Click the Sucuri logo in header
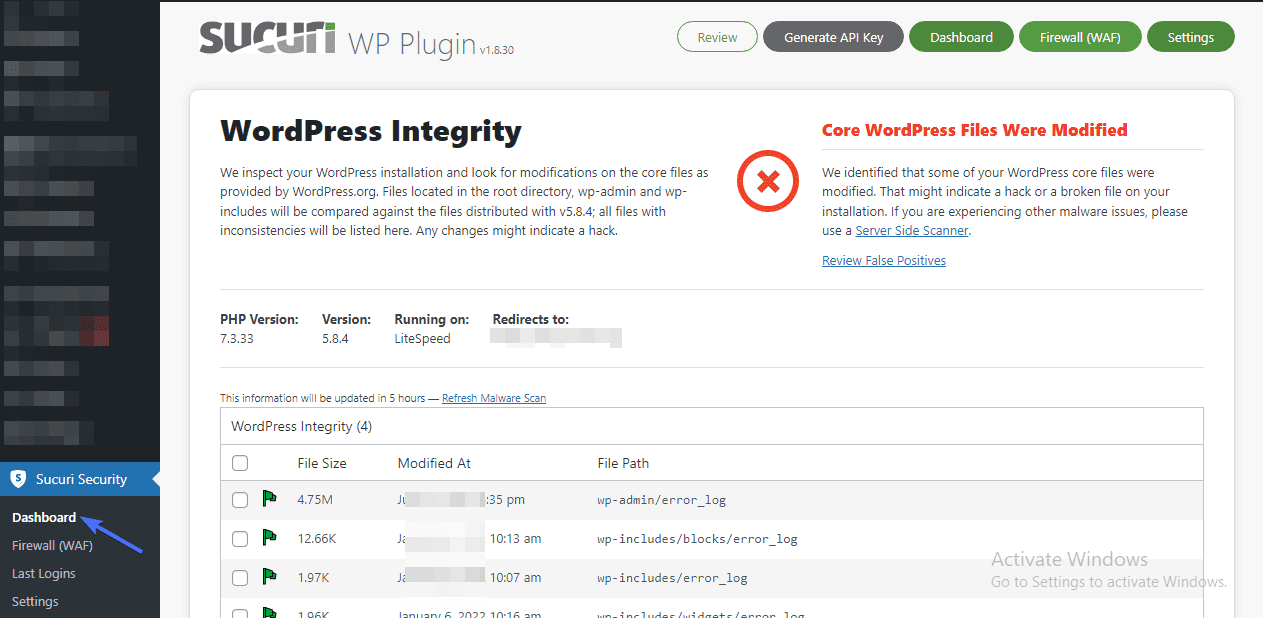 267,38
